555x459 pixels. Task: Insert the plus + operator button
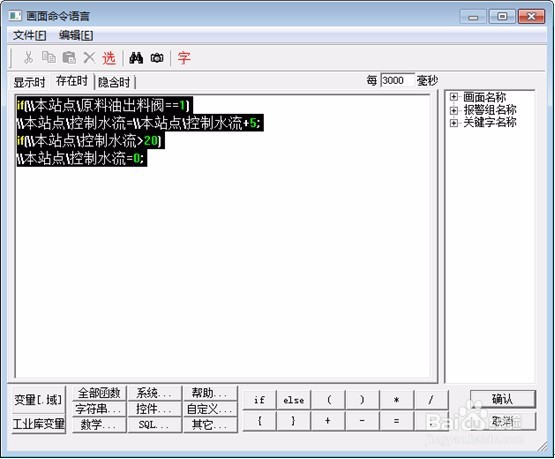328,421
